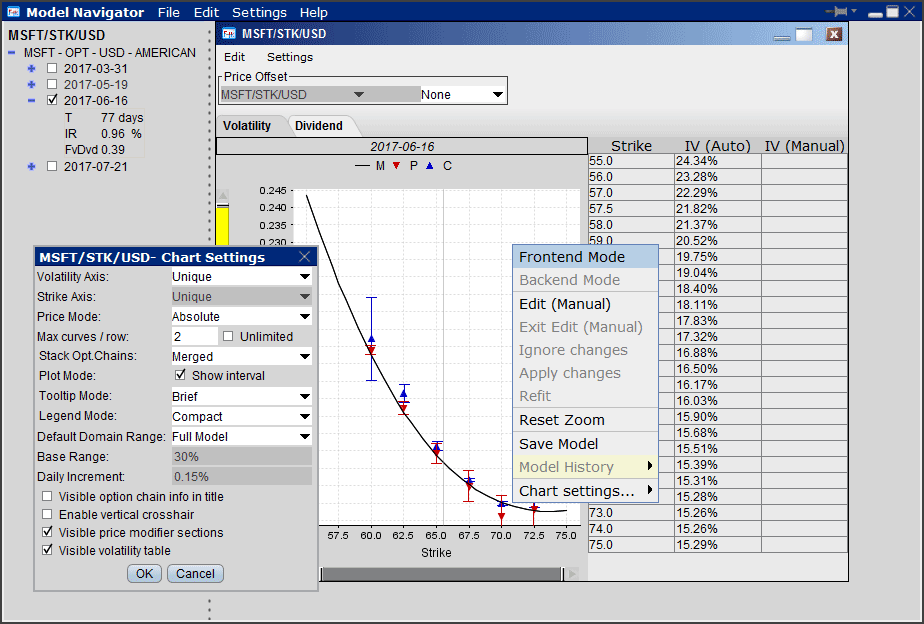Switch to the Volatility tab
Viewport: 924px width, 624px height.
(247, 126)
